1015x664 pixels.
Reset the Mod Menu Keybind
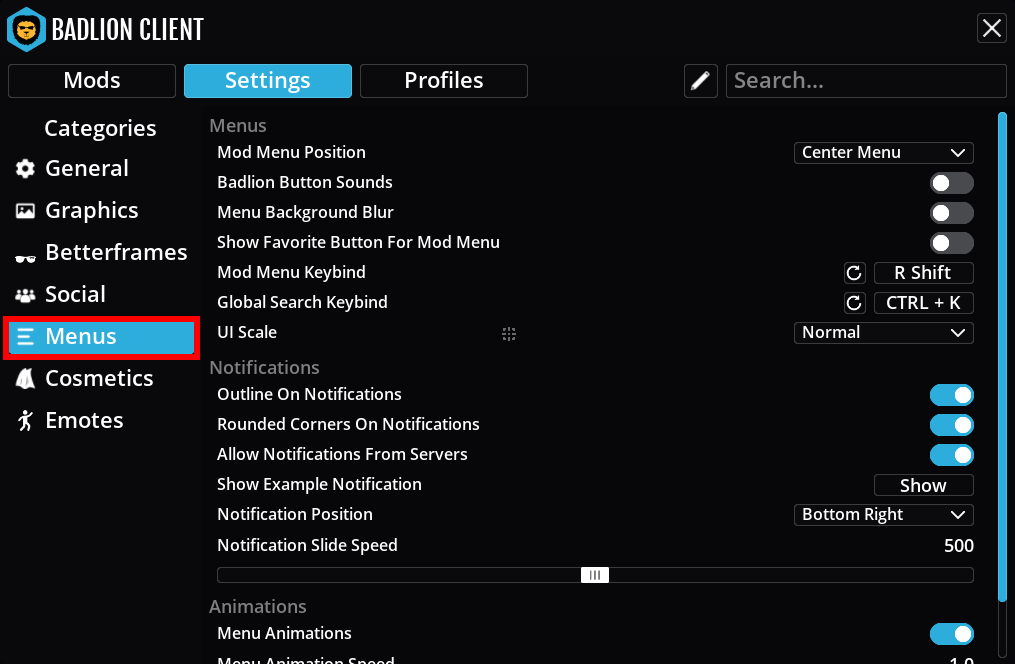click(855, 272)
